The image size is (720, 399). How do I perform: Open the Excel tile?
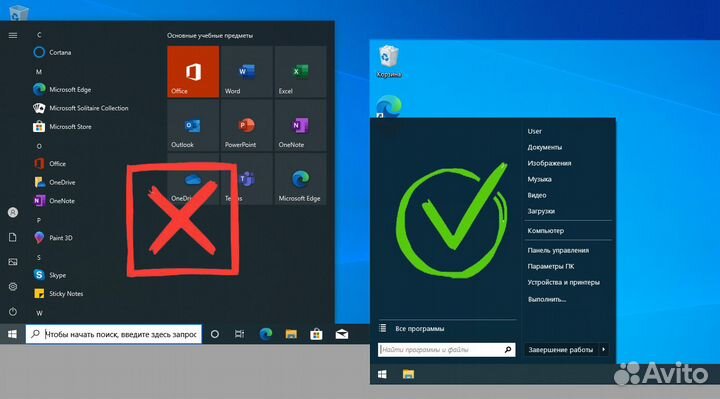[300, 71]
